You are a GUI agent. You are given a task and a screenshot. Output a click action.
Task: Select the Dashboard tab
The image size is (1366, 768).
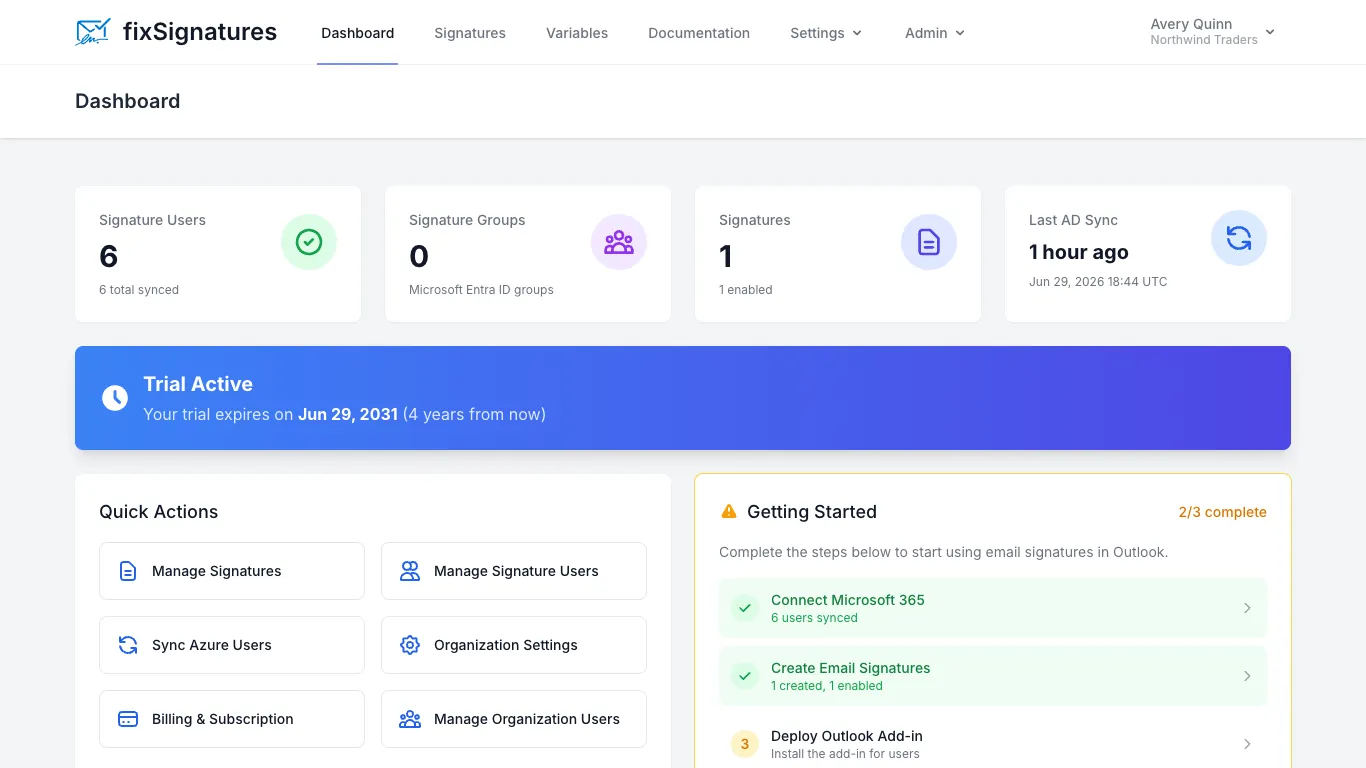tap(357, 33)
